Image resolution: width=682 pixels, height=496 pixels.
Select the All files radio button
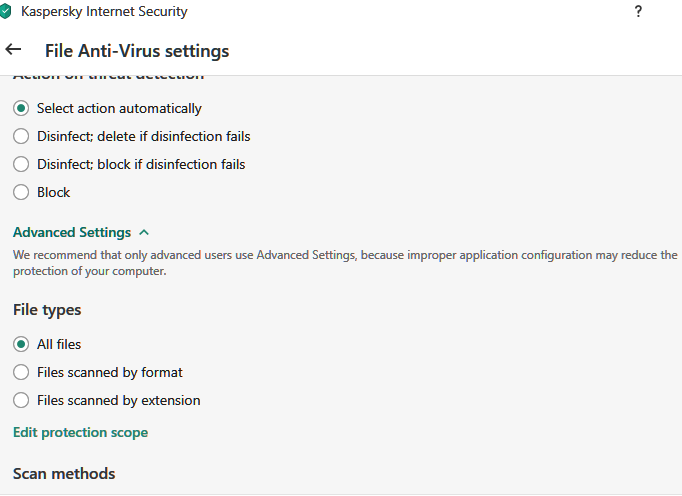[21, 344]
